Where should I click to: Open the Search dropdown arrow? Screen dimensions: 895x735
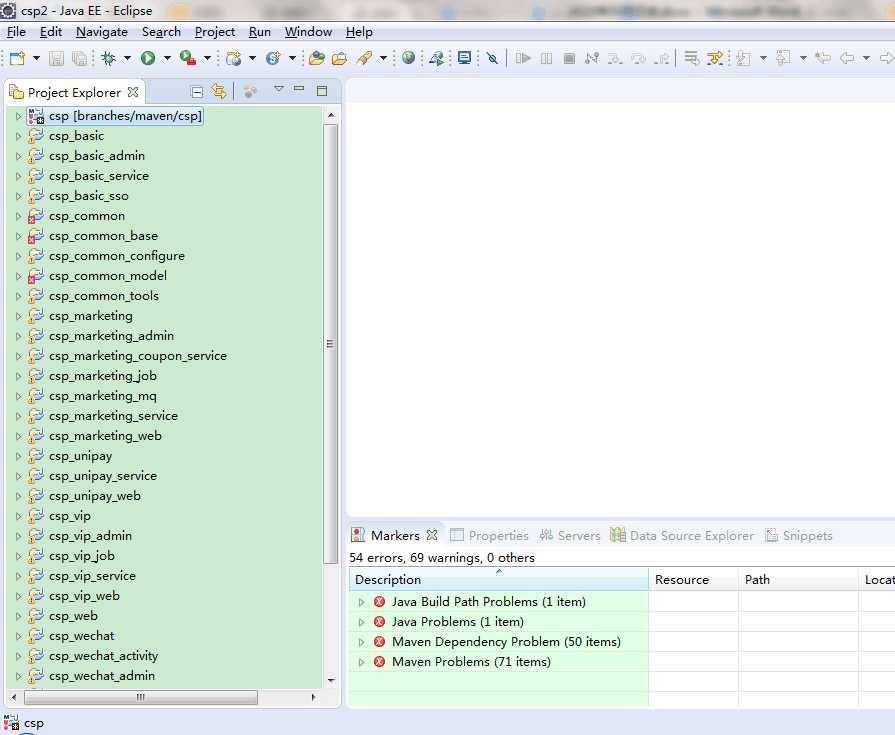pyautogui.click(x=384, y=58)
